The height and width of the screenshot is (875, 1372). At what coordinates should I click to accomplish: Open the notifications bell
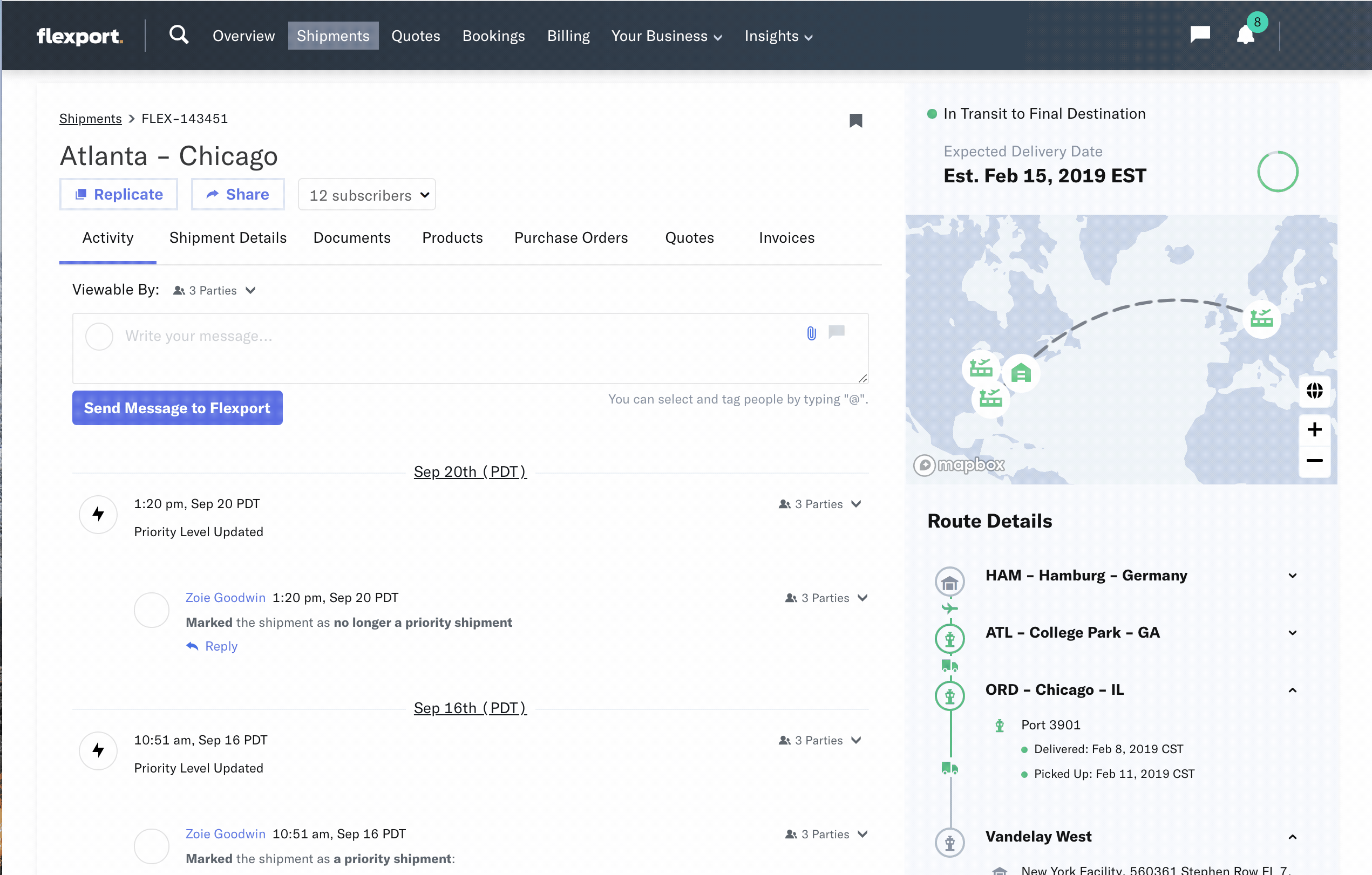tap(1246, 36)
